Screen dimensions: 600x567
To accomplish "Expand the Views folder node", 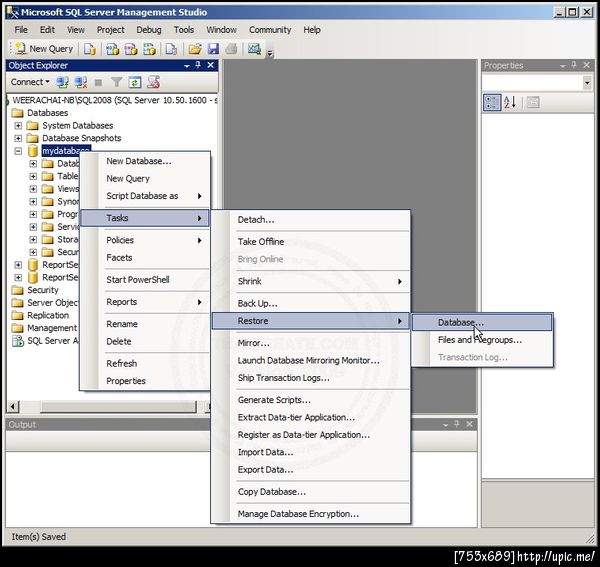I will [x=33, y=189].
